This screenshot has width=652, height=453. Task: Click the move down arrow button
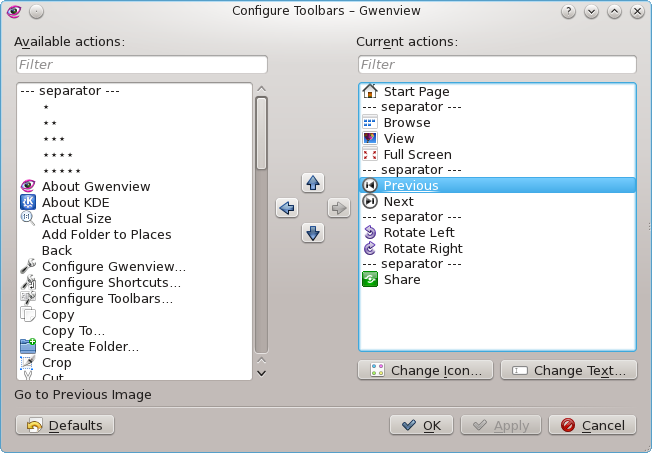pyautogui.click(x=313, y=233)
